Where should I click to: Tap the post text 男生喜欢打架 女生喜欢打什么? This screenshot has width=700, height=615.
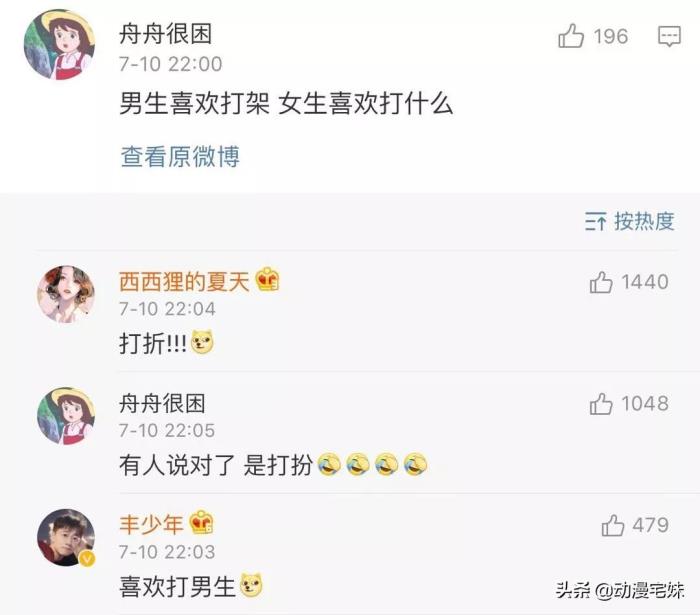286,104
